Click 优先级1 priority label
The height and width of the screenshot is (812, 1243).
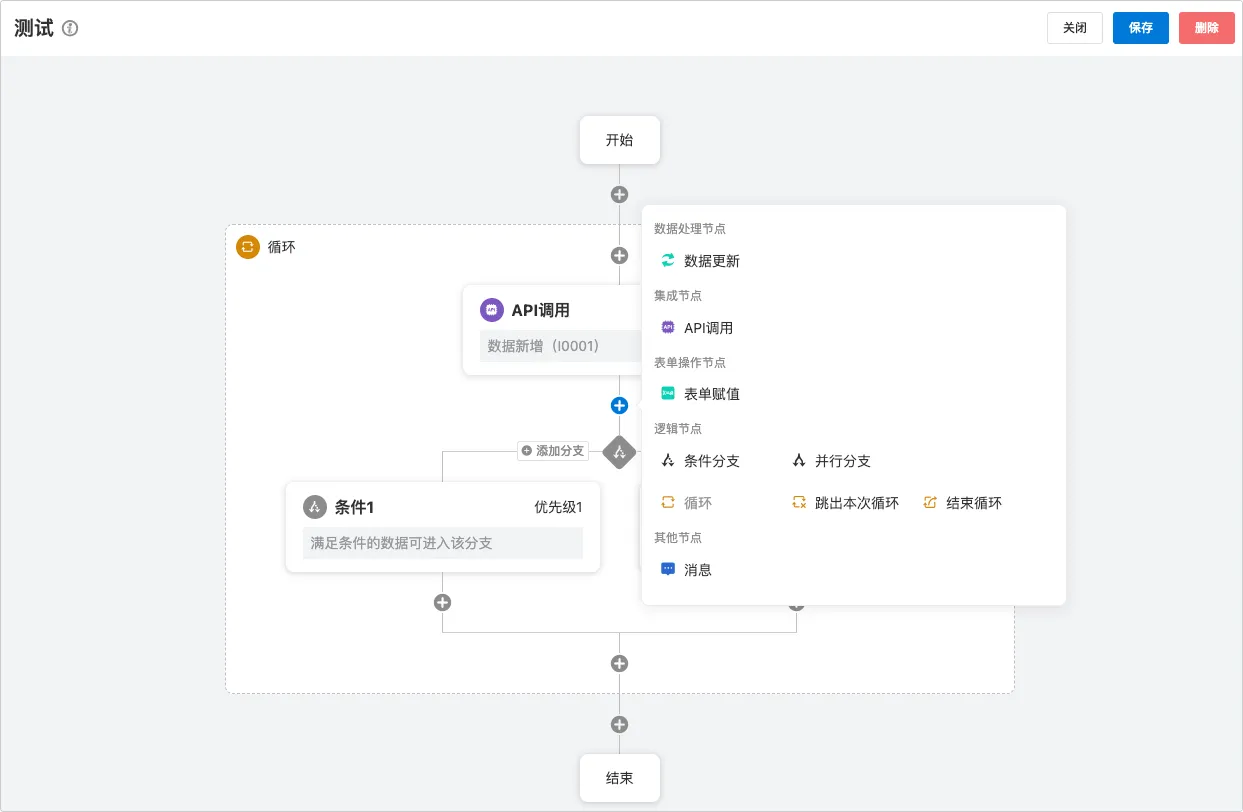tap(558, 507)
